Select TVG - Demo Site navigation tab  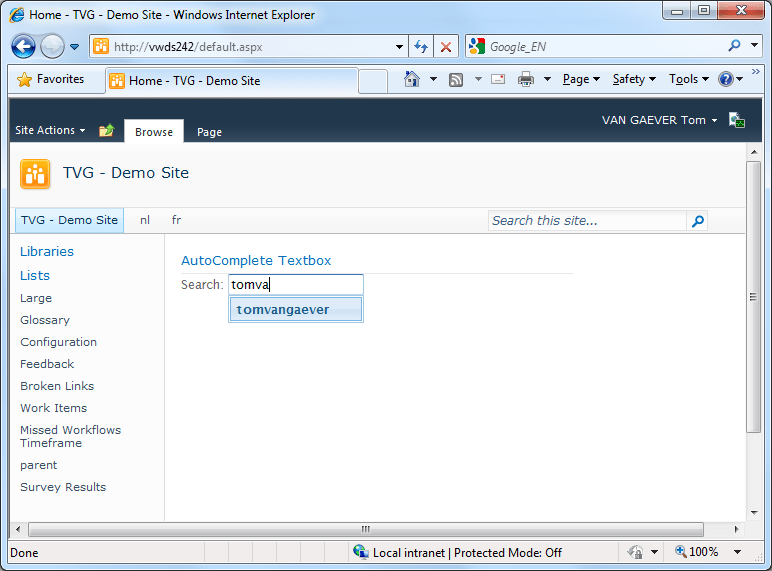click(x=69, y=220)
